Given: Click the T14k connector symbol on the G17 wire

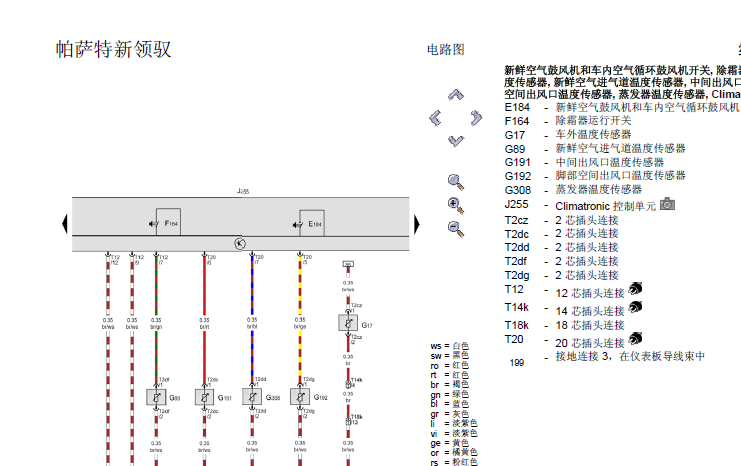Looking at the screenshot, I should coord(349,385).
